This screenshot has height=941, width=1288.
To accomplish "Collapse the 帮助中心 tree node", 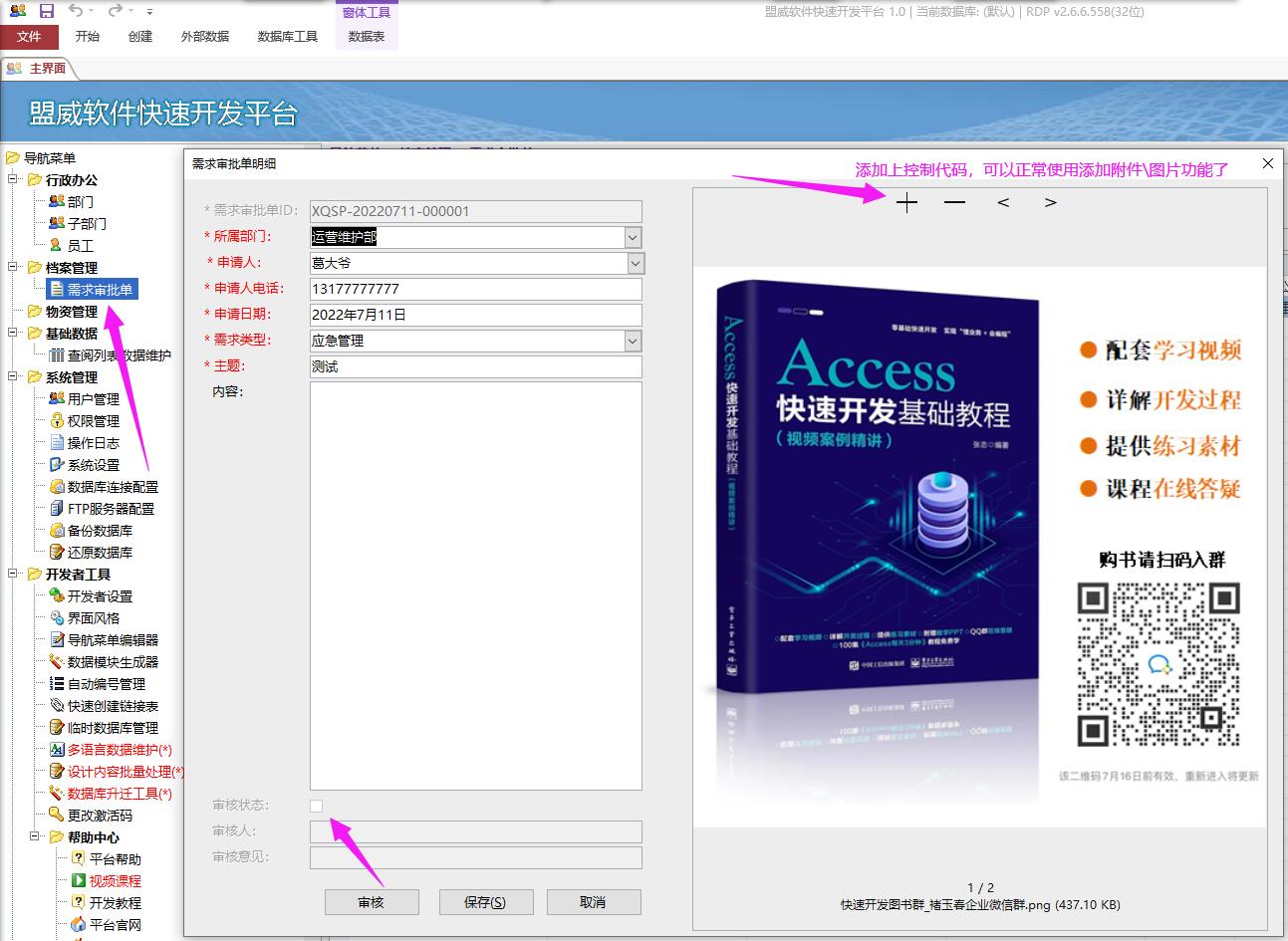I will point(36,836).
